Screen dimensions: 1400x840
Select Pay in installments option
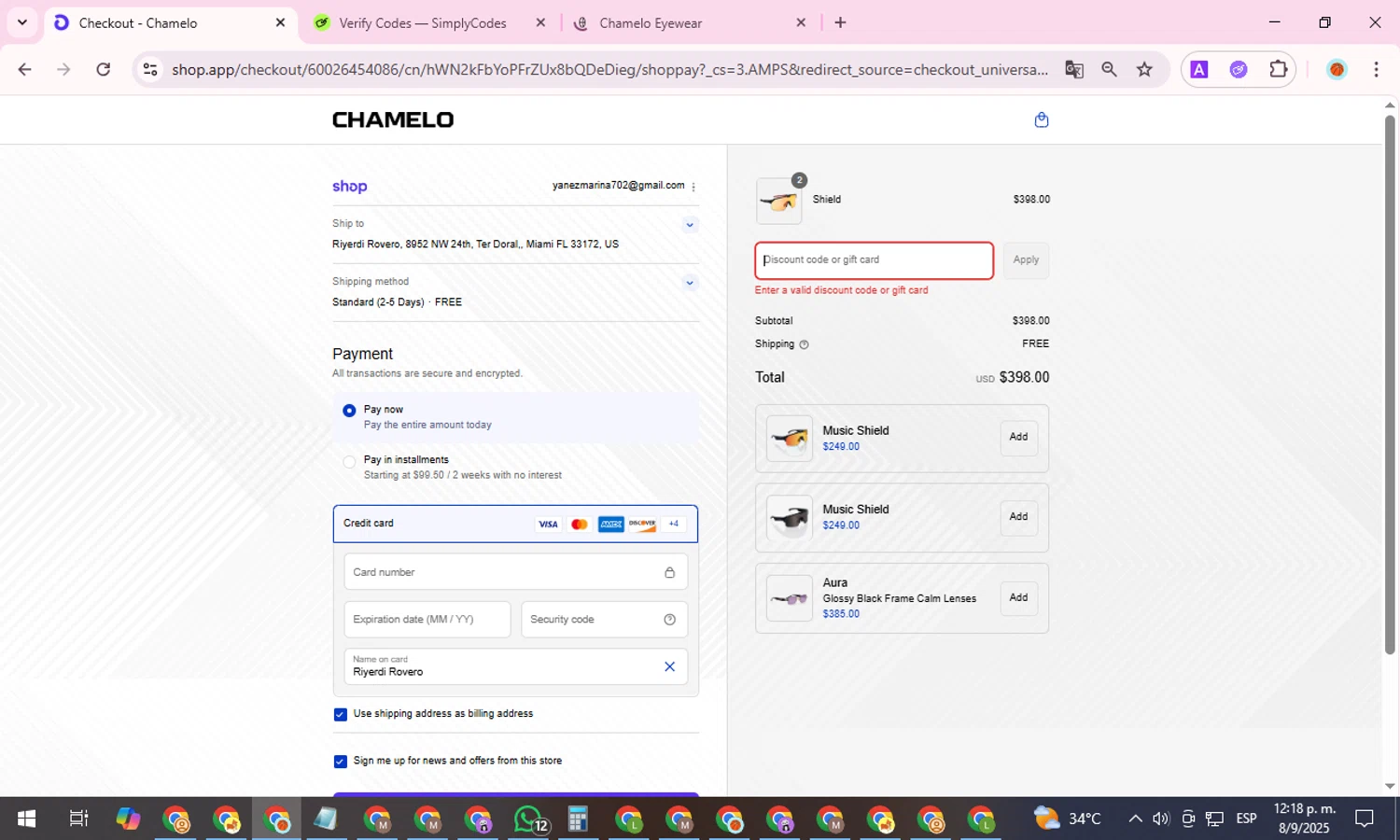coord(349,461)
